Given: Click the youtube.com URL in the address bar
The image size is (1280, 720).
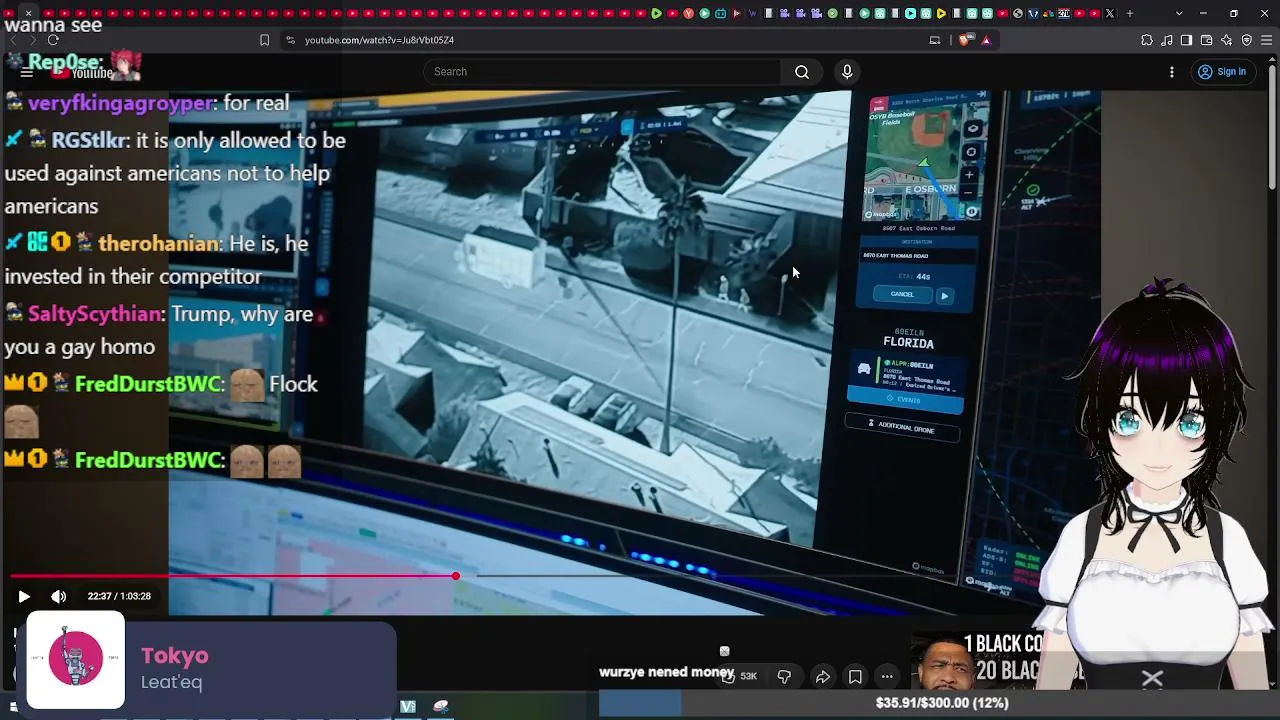Looking at the screenshot, I should point(379,40).
